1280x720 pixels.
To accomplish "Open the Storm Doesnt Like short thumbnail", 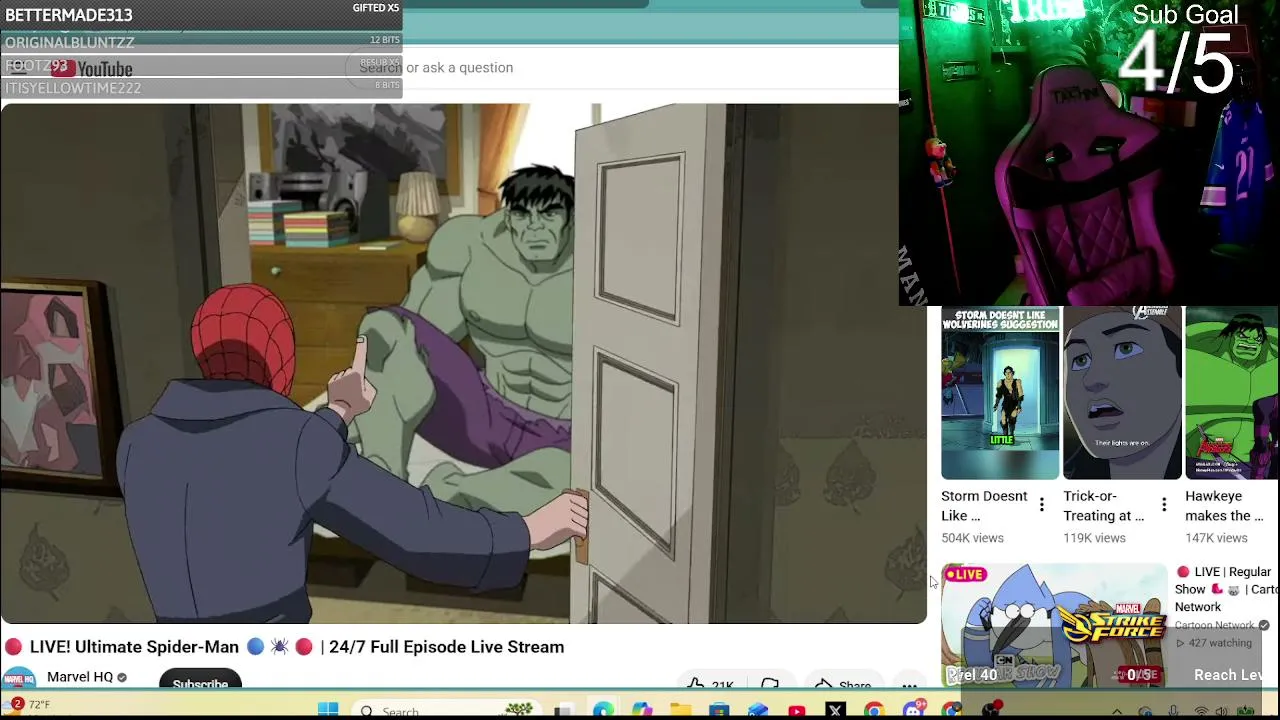I will pyautogui.click(x=1000, y=393).
